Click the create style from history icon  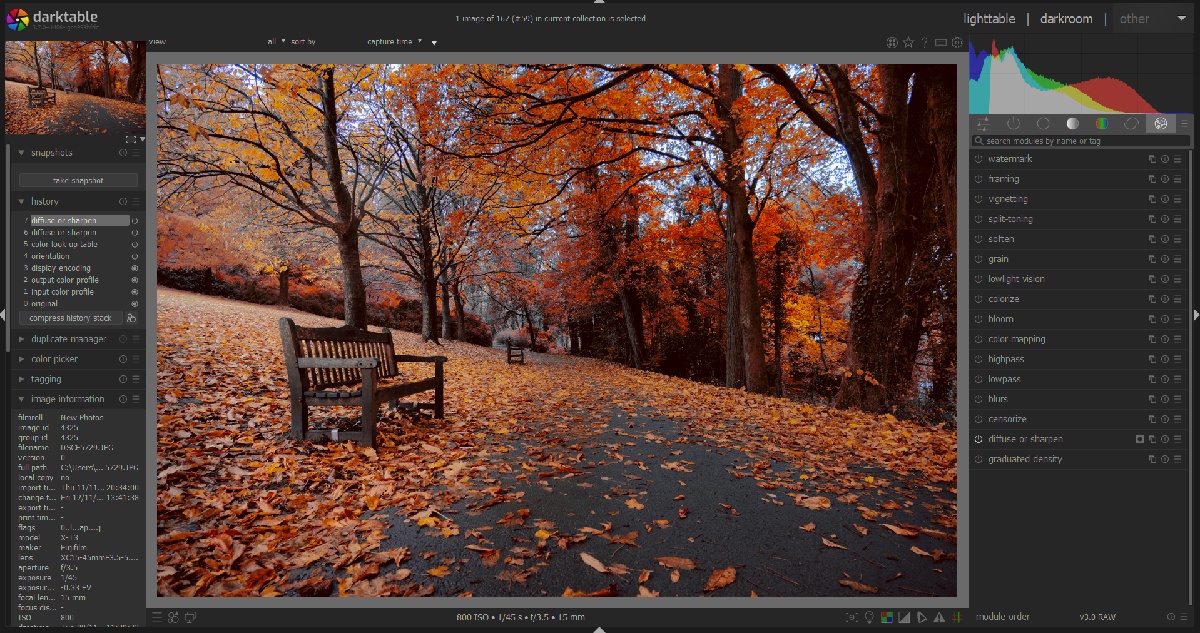(132, 318)
